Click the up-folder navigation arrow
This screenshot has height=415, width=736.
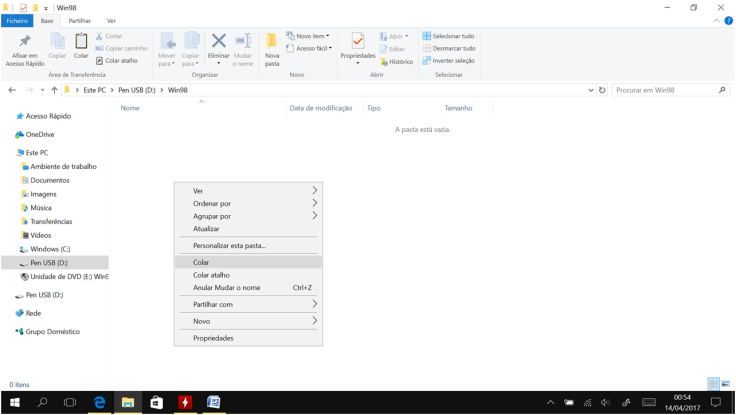(x=54, y=90)
